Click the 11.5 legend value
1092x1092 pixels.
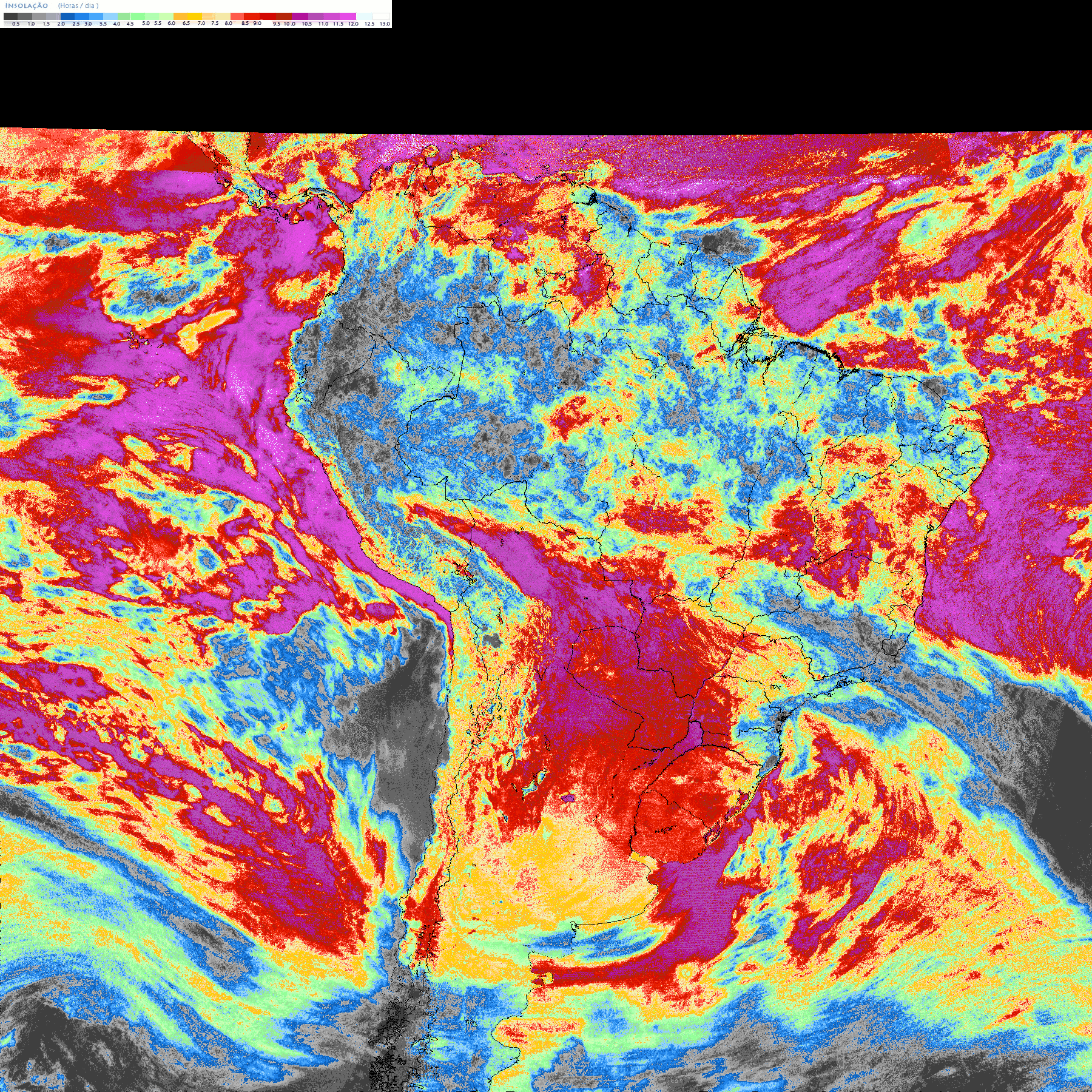(339, 24)
